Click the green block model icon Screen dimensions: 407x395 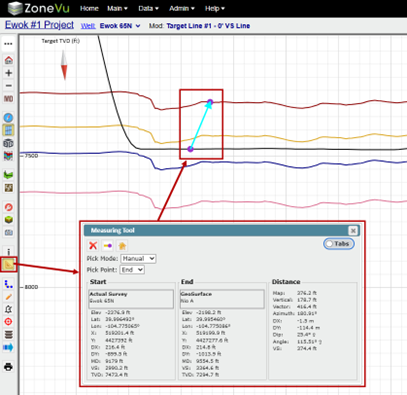(x=8, y=220)
